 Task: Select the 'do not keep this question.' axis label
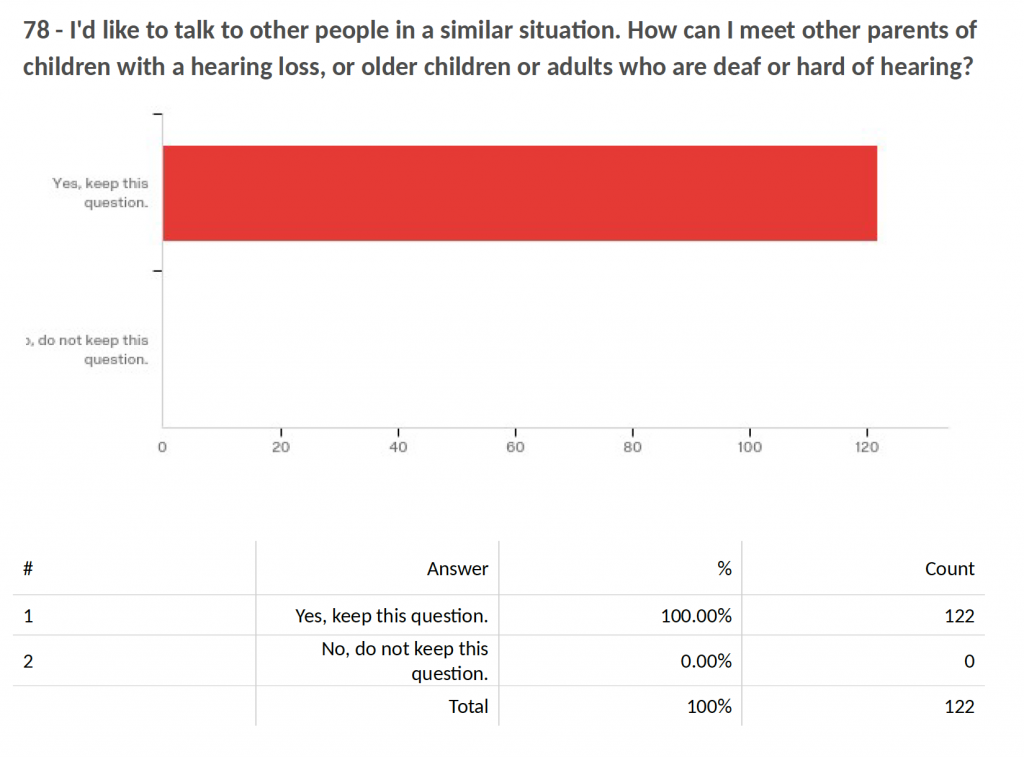[88, 349]
